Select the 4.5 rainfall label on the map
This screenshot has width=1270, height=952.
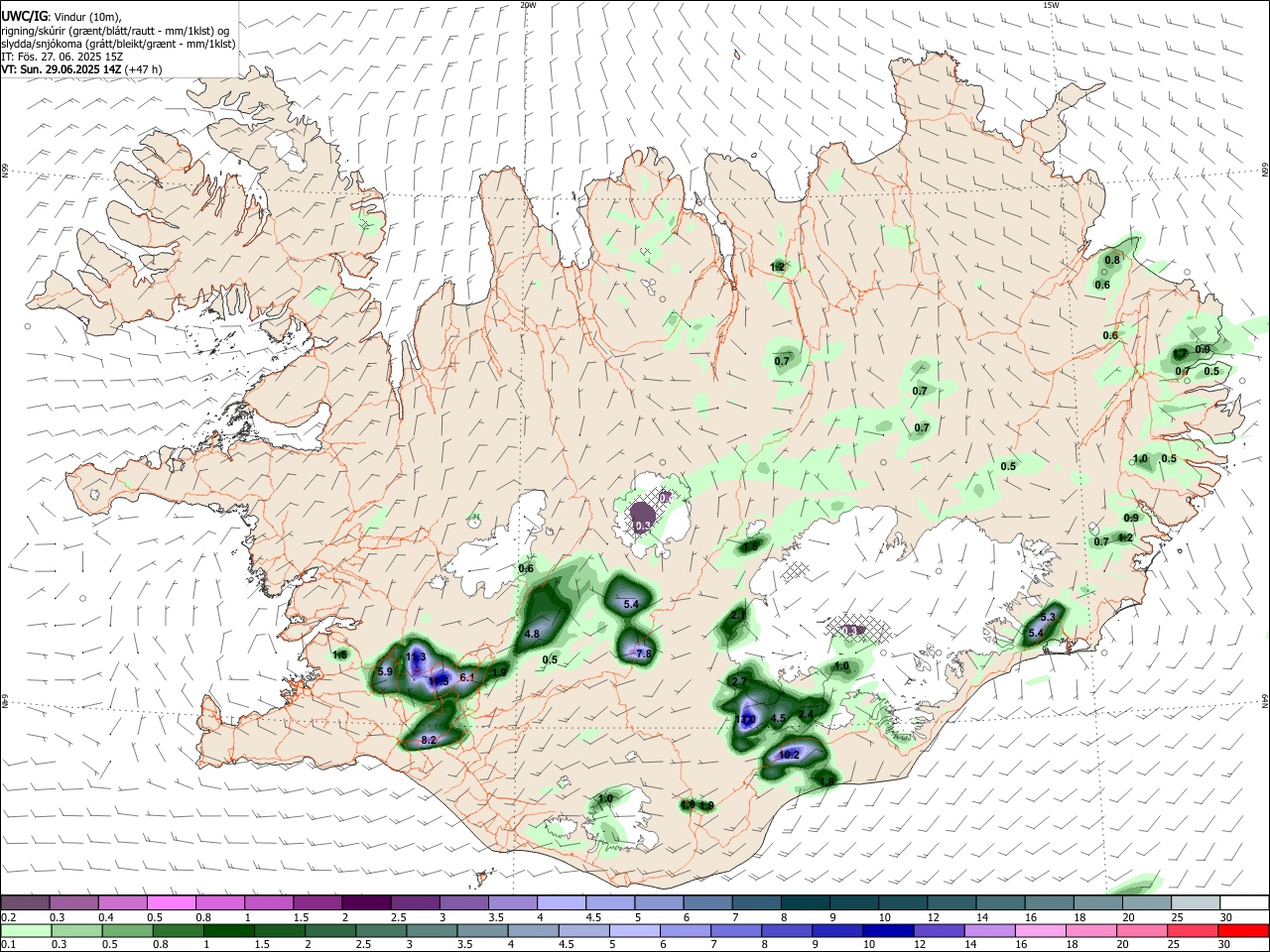pyautogui.click(x=778, y=718)
